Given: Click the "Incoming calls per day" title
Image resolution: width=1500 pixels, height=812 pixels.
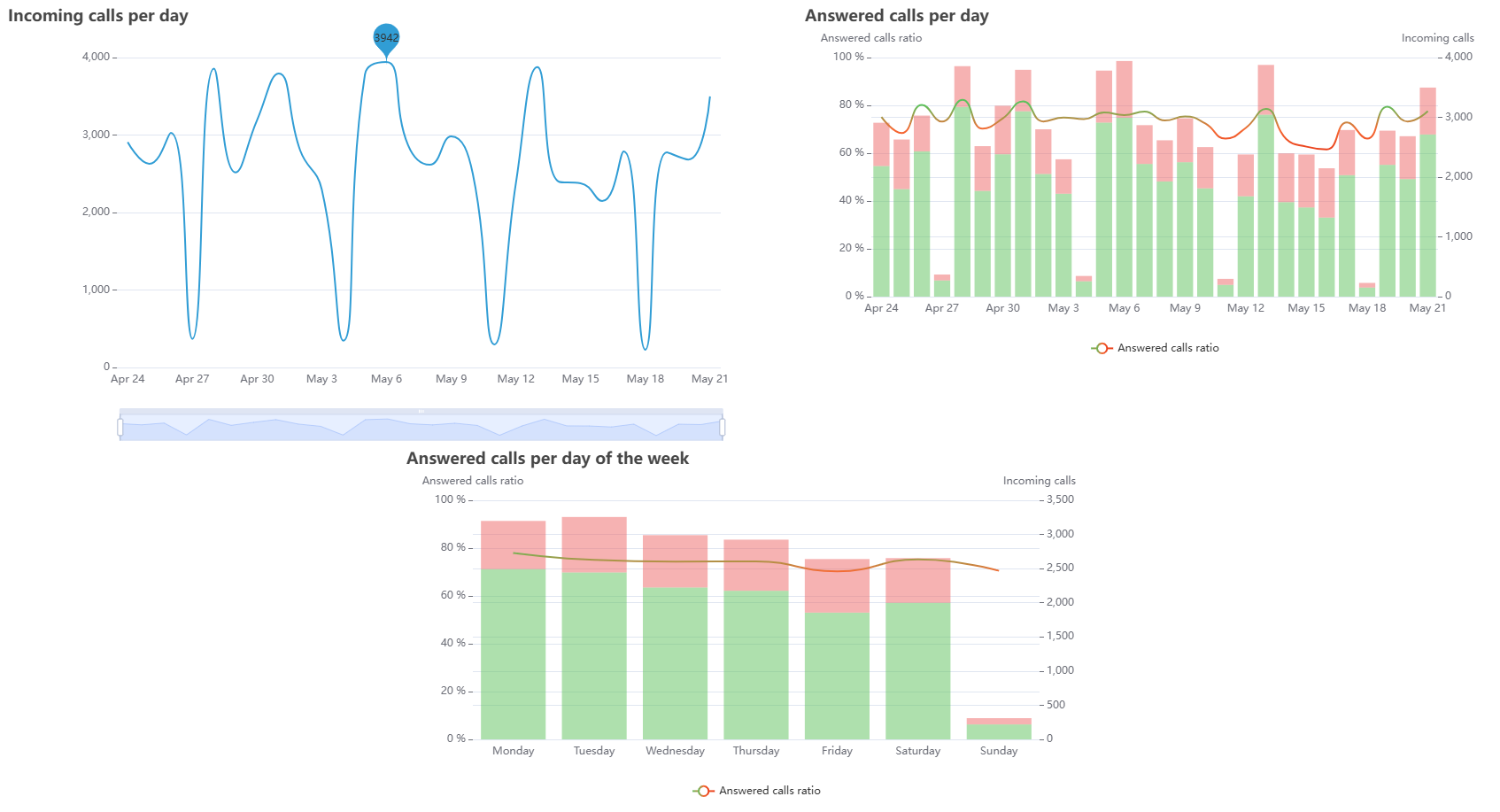Looking at the screenshot, I should tap(98, 16).
